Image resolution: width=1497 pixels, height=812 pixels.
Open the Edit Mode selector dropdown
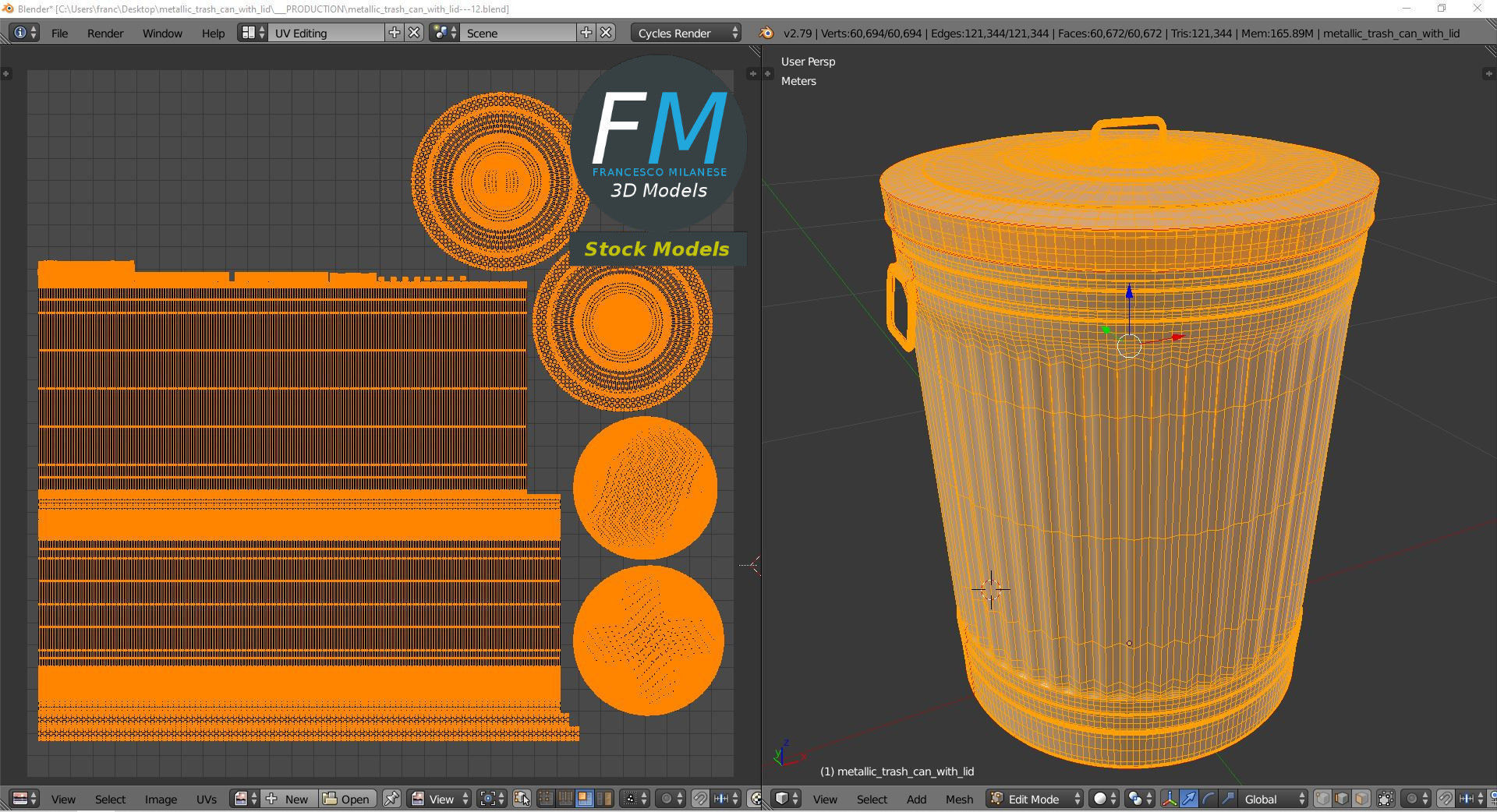pyautogui.click(x=1035, y=799)
